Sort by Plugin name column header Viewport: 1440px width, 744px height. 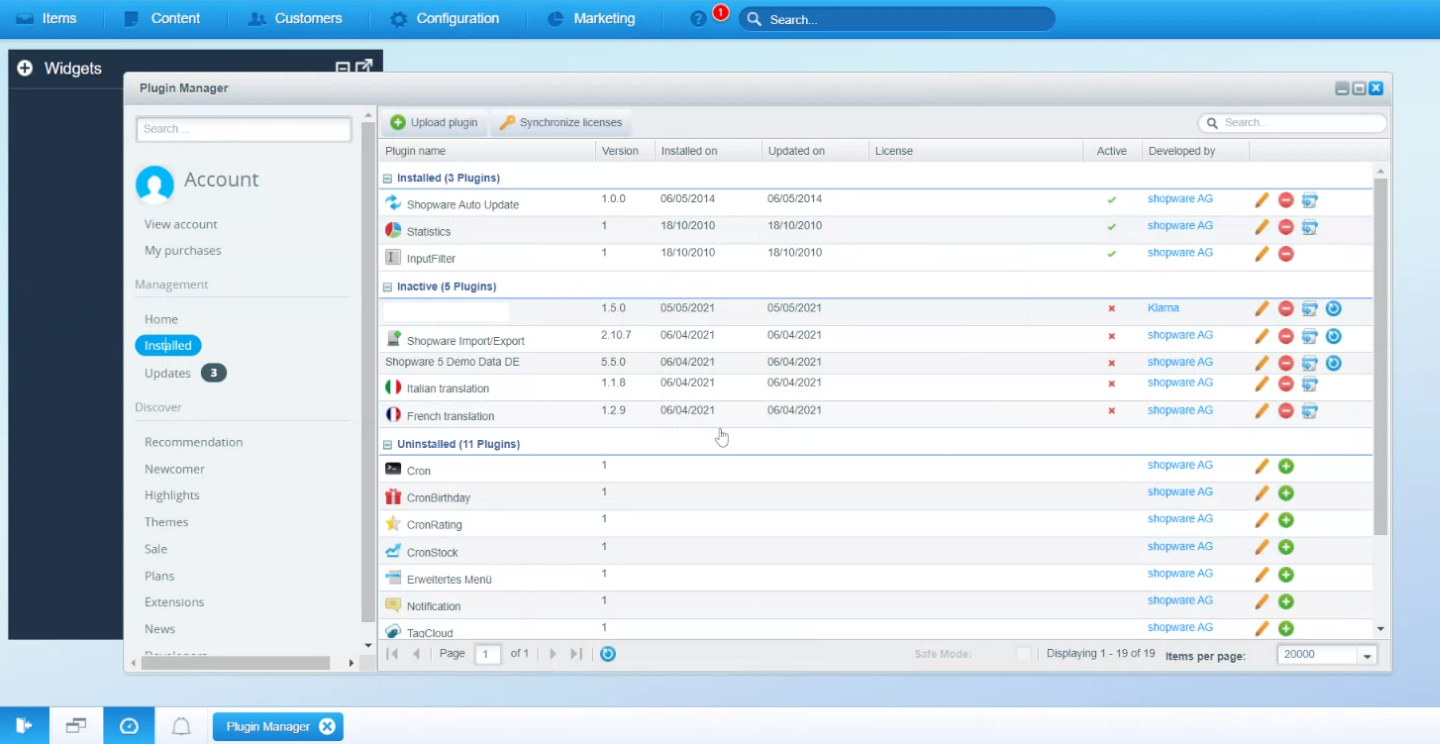pos(487,151)
